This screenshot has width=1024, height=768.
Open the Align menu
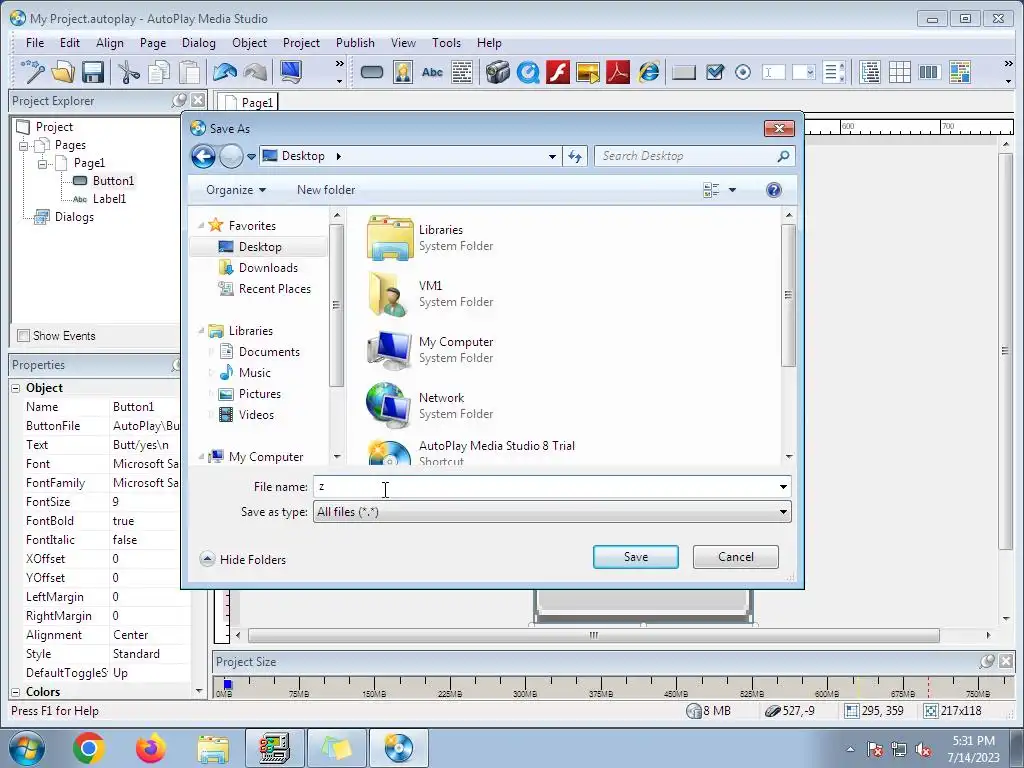point(110,42)
